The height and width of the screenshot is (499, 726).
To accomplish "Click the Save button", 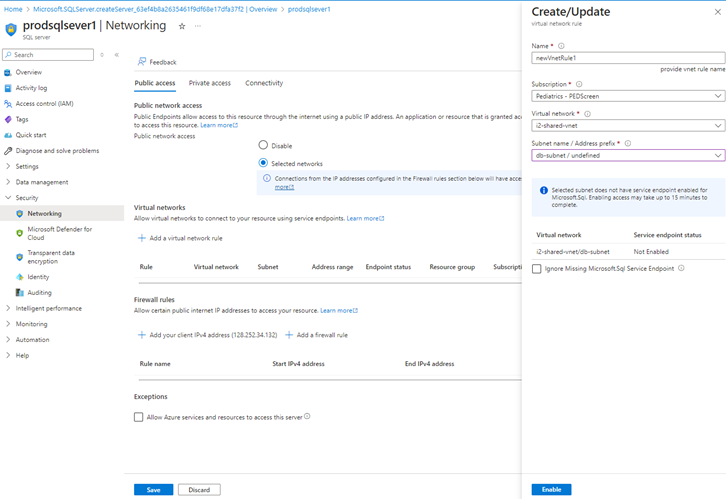I will (x=154, y=490).
